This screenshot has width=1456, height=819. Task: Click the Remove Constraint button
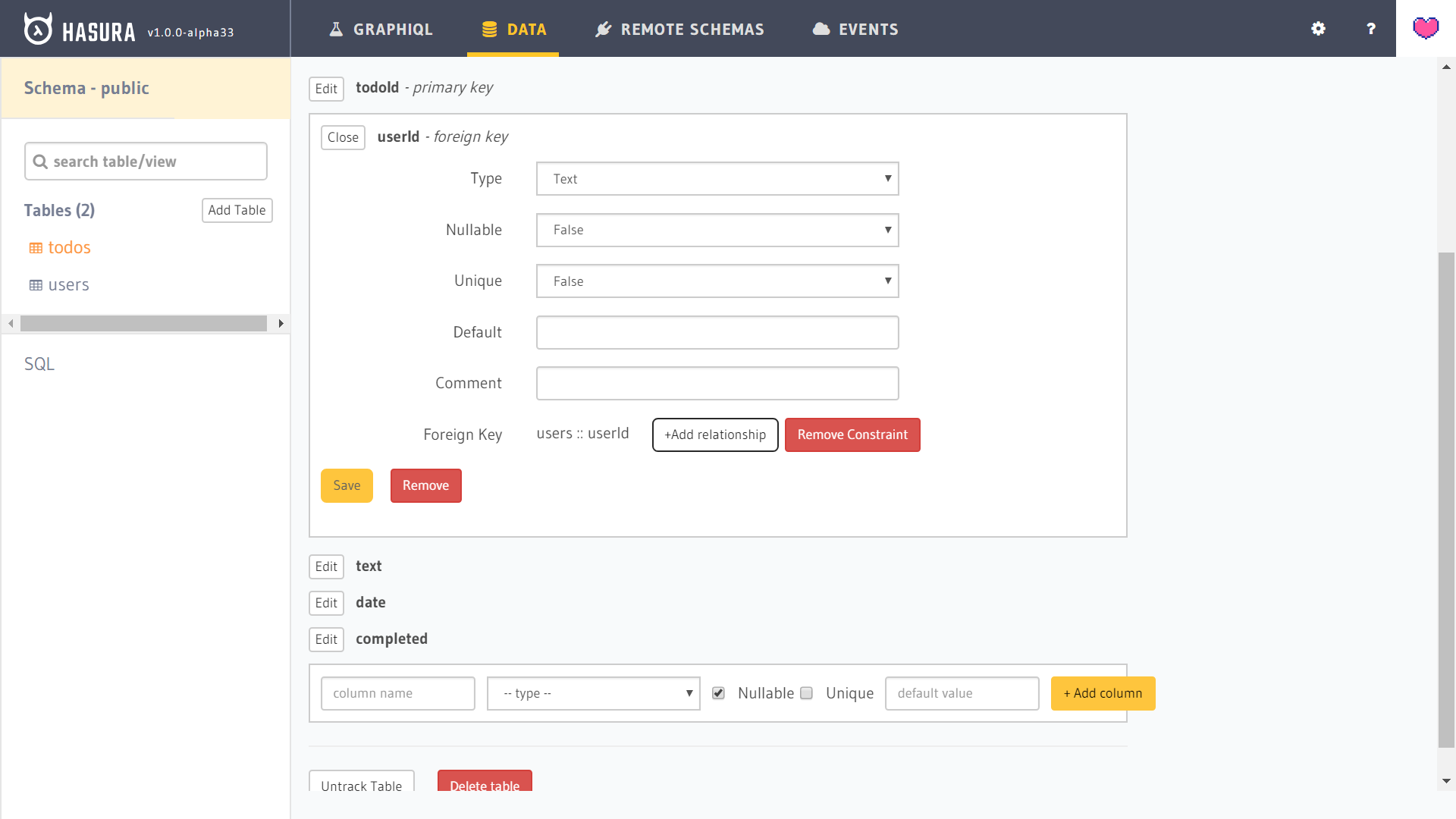(852, 435)
